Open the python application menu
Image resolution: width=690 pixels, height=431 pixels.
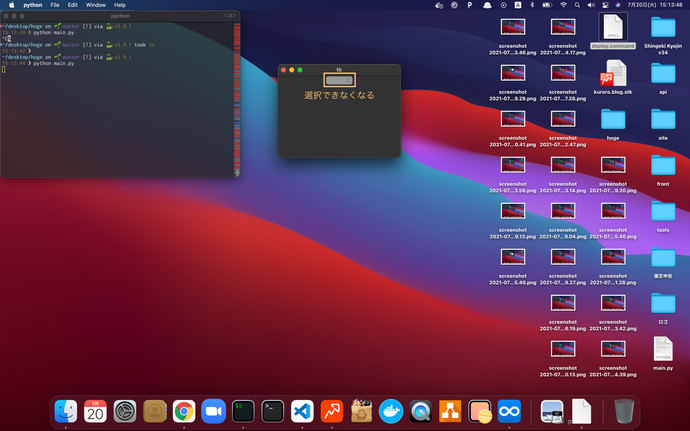pos(33,5)
